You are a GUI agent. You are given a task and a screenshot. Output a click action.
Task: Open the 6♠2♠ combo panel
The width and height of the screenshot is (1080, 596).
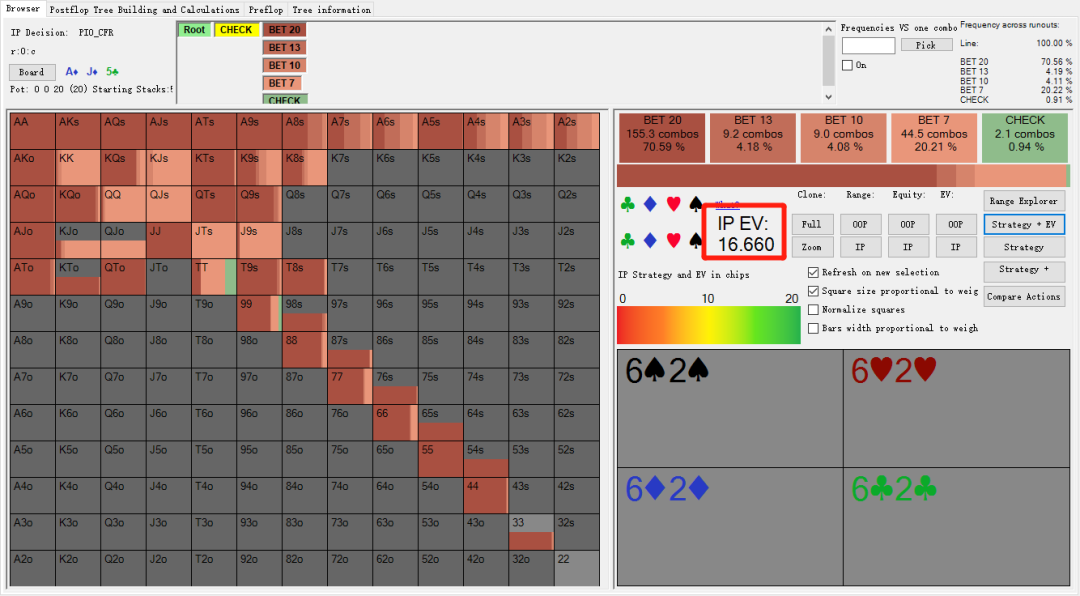730,409
